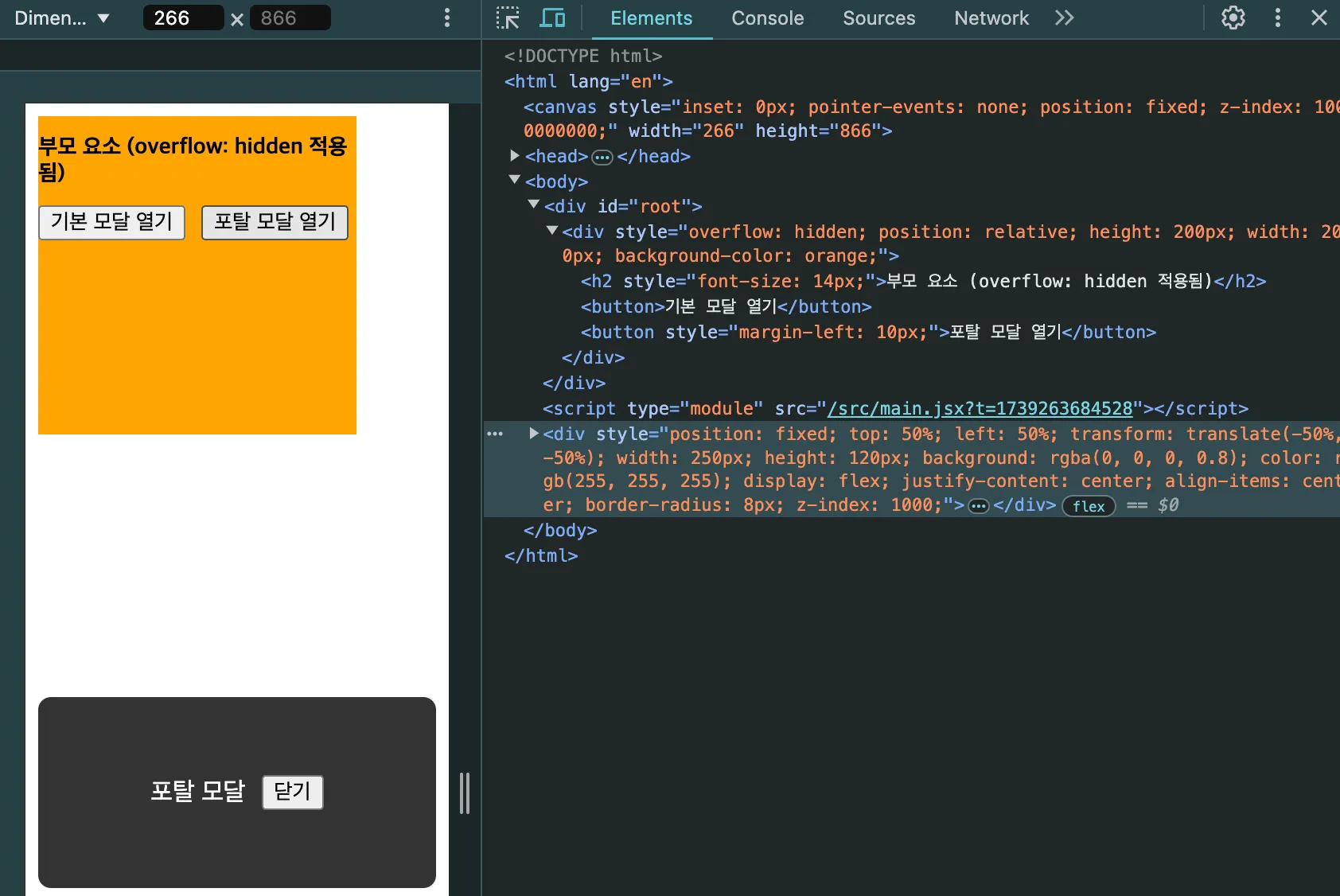Toggle the device toolbar icon

[x=552, y=18]
